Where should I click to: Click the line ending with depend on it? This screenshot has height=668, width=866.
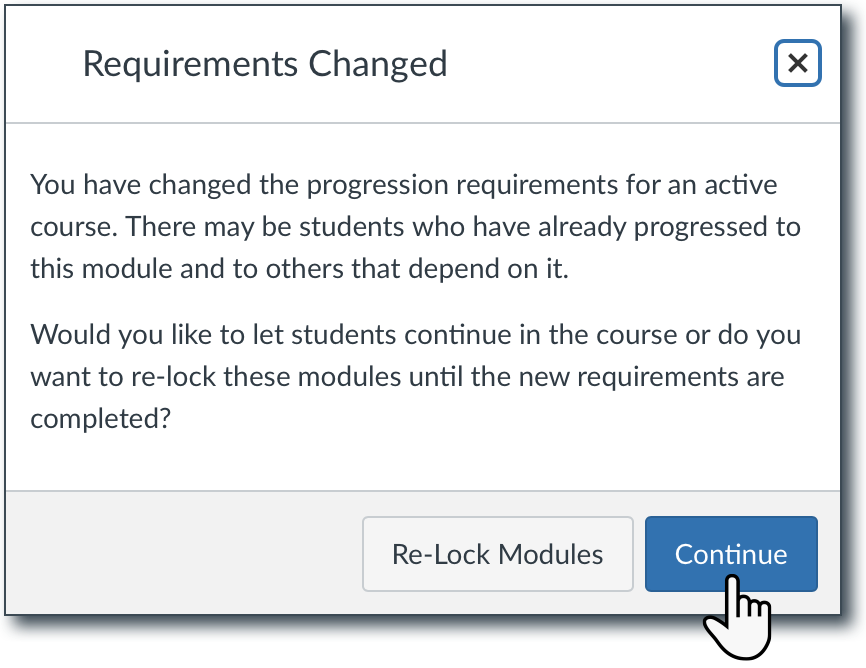(299, 269)
